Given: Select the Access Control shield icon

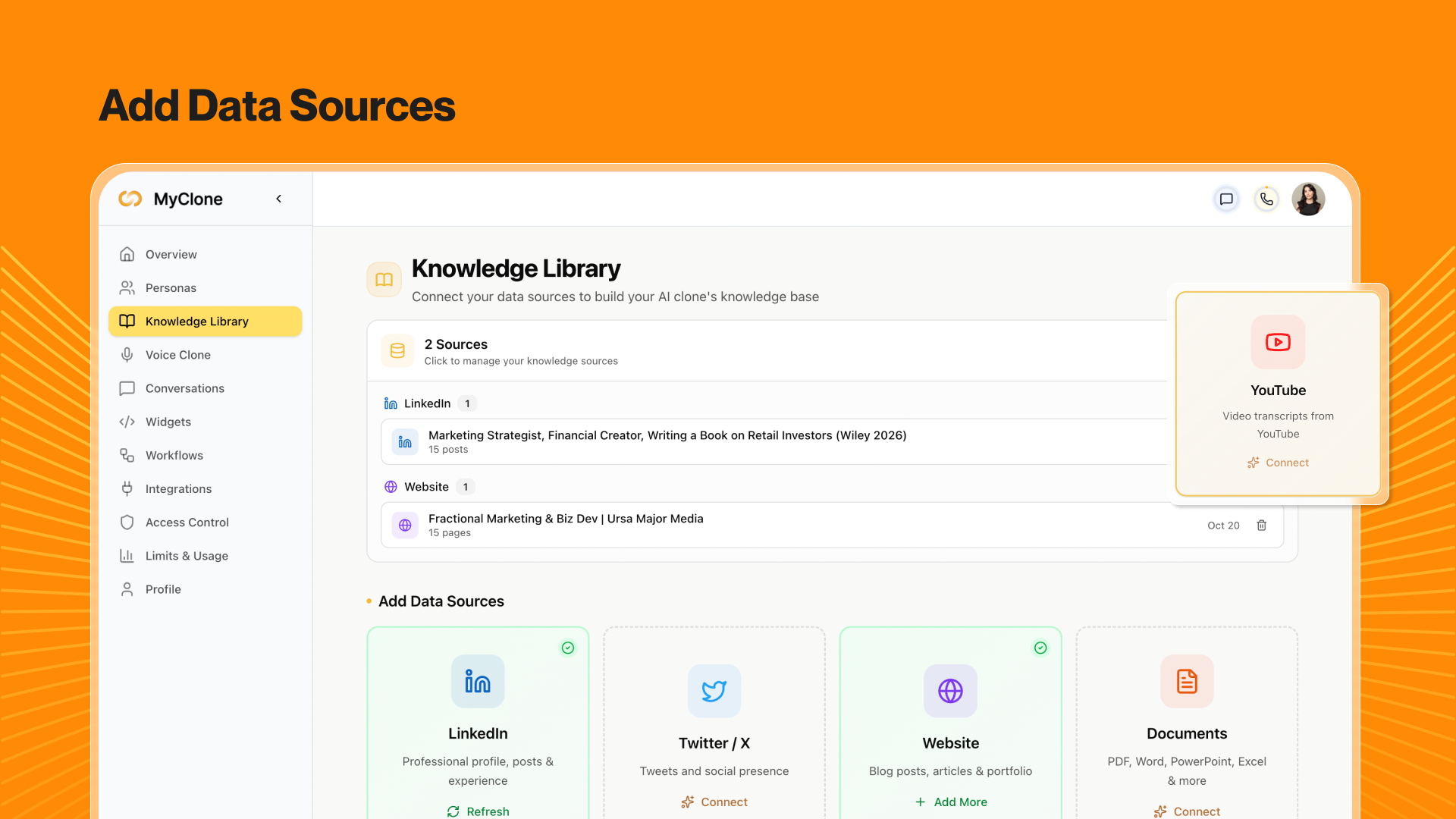Looking at the screenshot, I should (x=127, y=522).
